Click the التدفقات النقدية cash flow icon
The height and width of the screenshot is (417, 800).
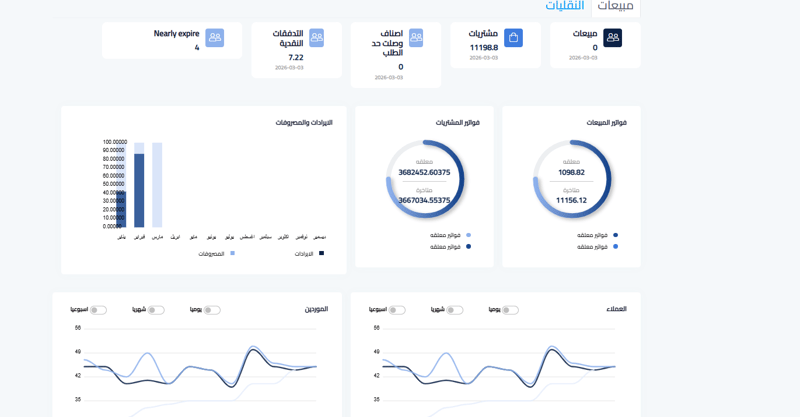pos(316,38)
